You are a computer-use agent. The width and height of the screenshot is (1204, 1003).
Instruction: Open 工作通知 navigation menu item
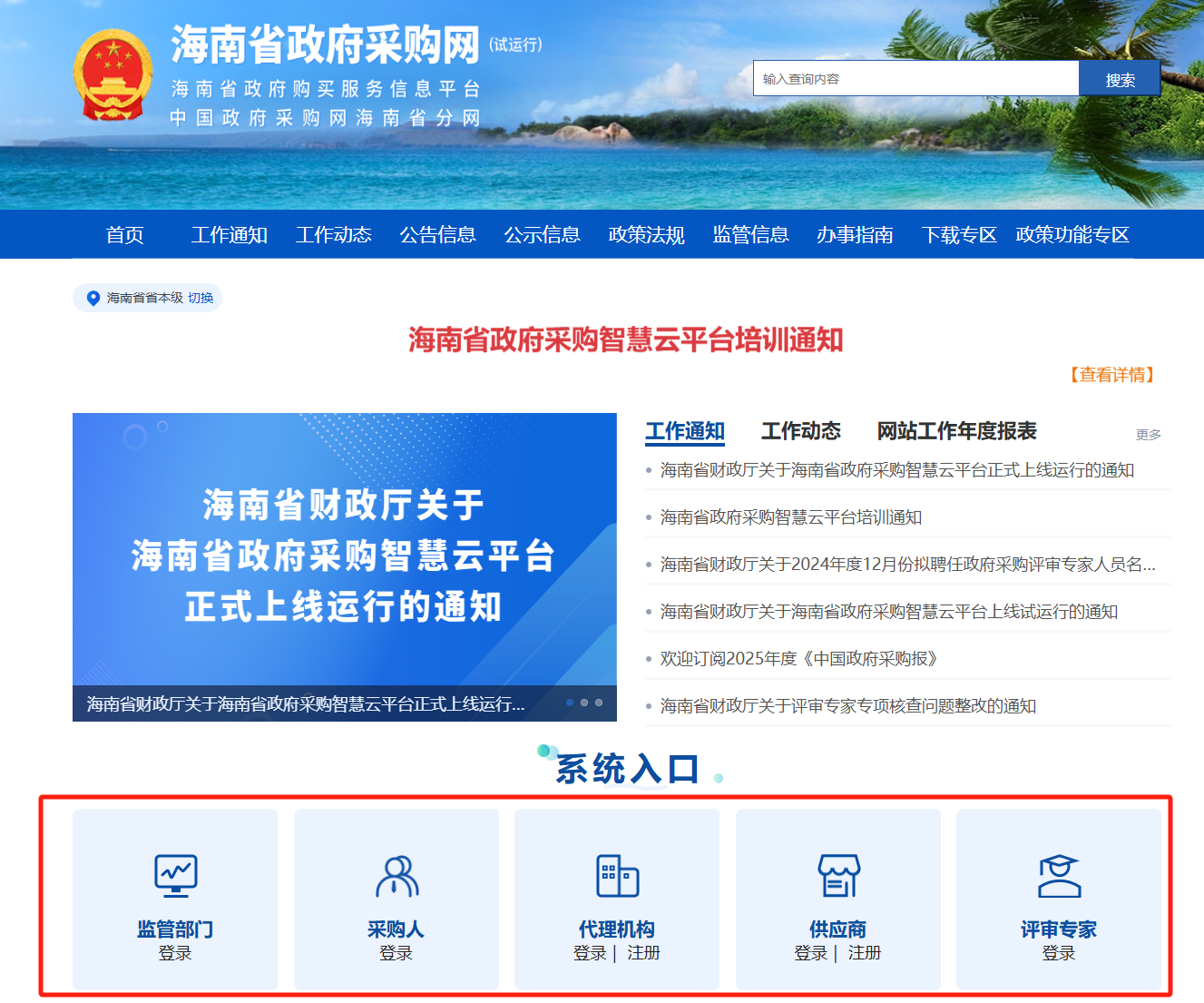(229, 235)
